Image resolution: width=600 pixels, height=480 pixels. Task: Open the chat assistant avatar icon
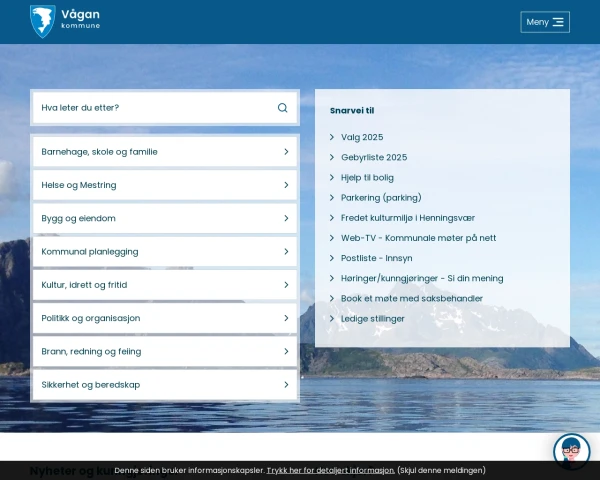click(571, 452)
